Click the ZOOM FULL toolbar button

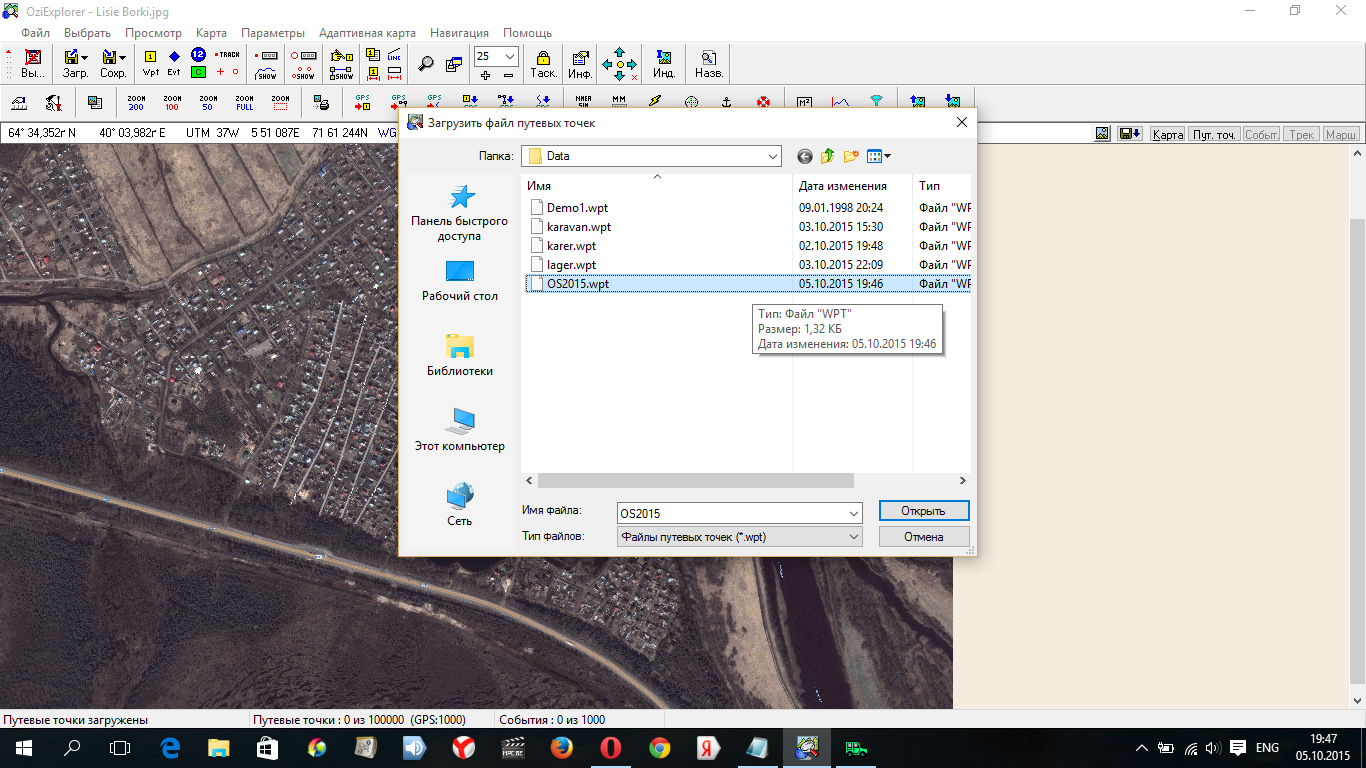(244, 102)
